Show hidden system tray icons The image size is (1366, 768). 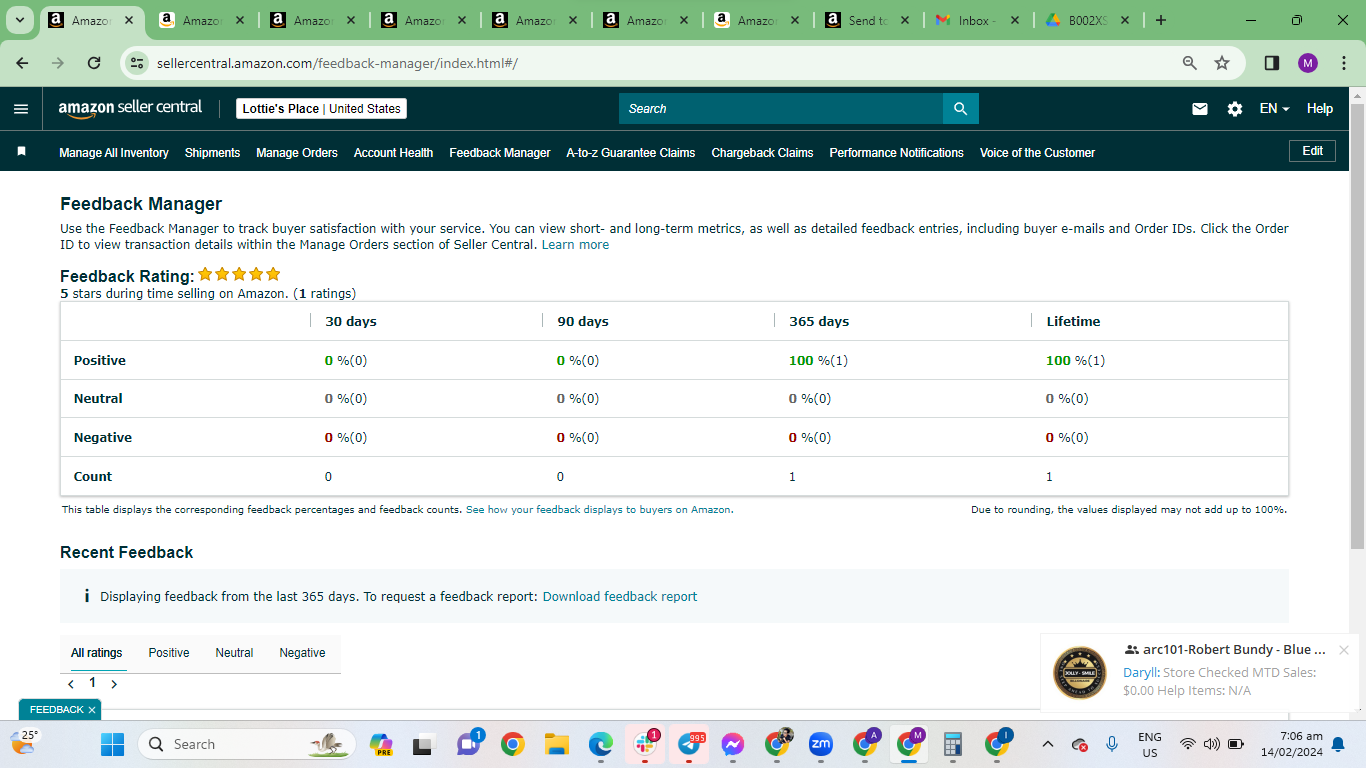[1048, 744]
